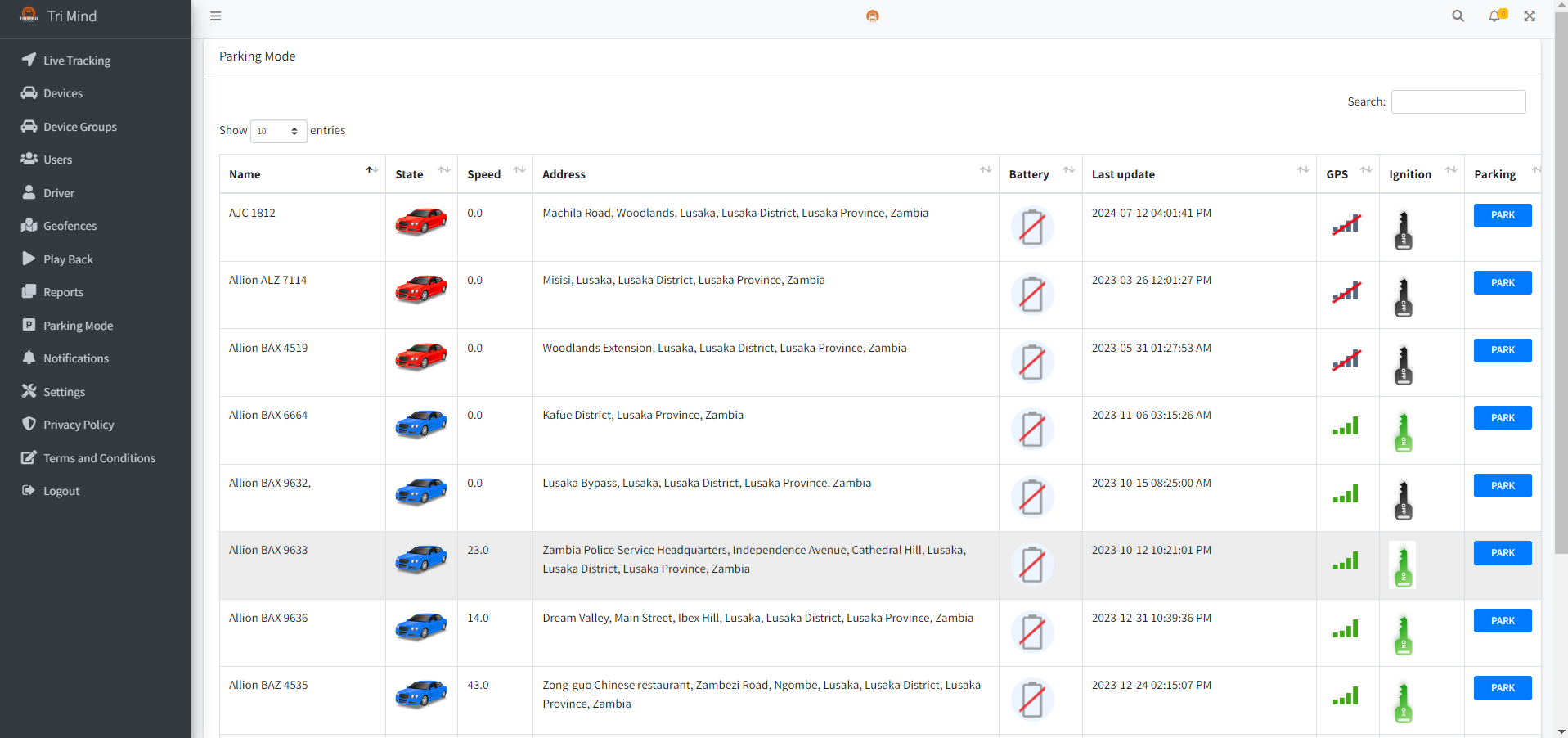1568x738 pixels.
Task: Click inside the Search text field
Action: click(1458, 101)
